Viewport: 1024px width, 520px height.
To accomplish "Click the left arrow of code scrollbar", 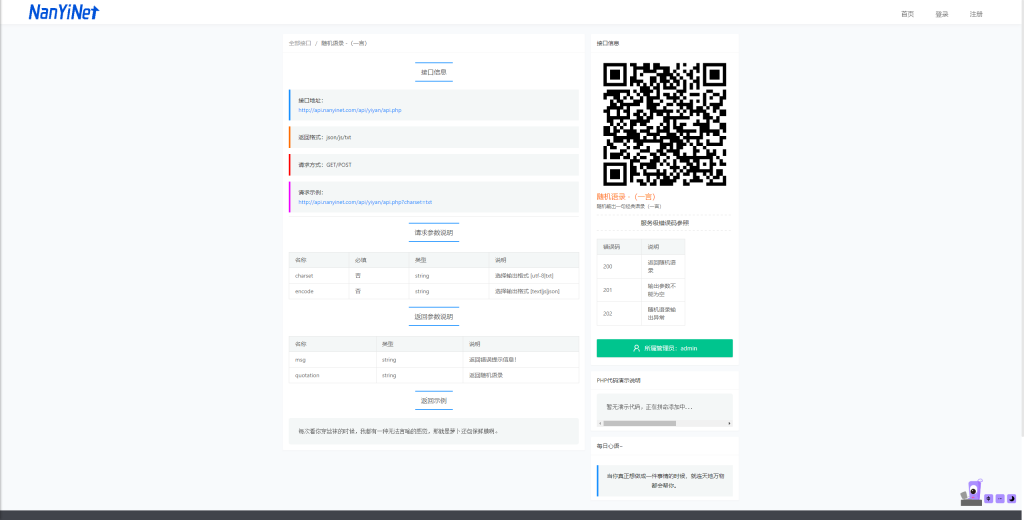I will [x=600, y=423].
